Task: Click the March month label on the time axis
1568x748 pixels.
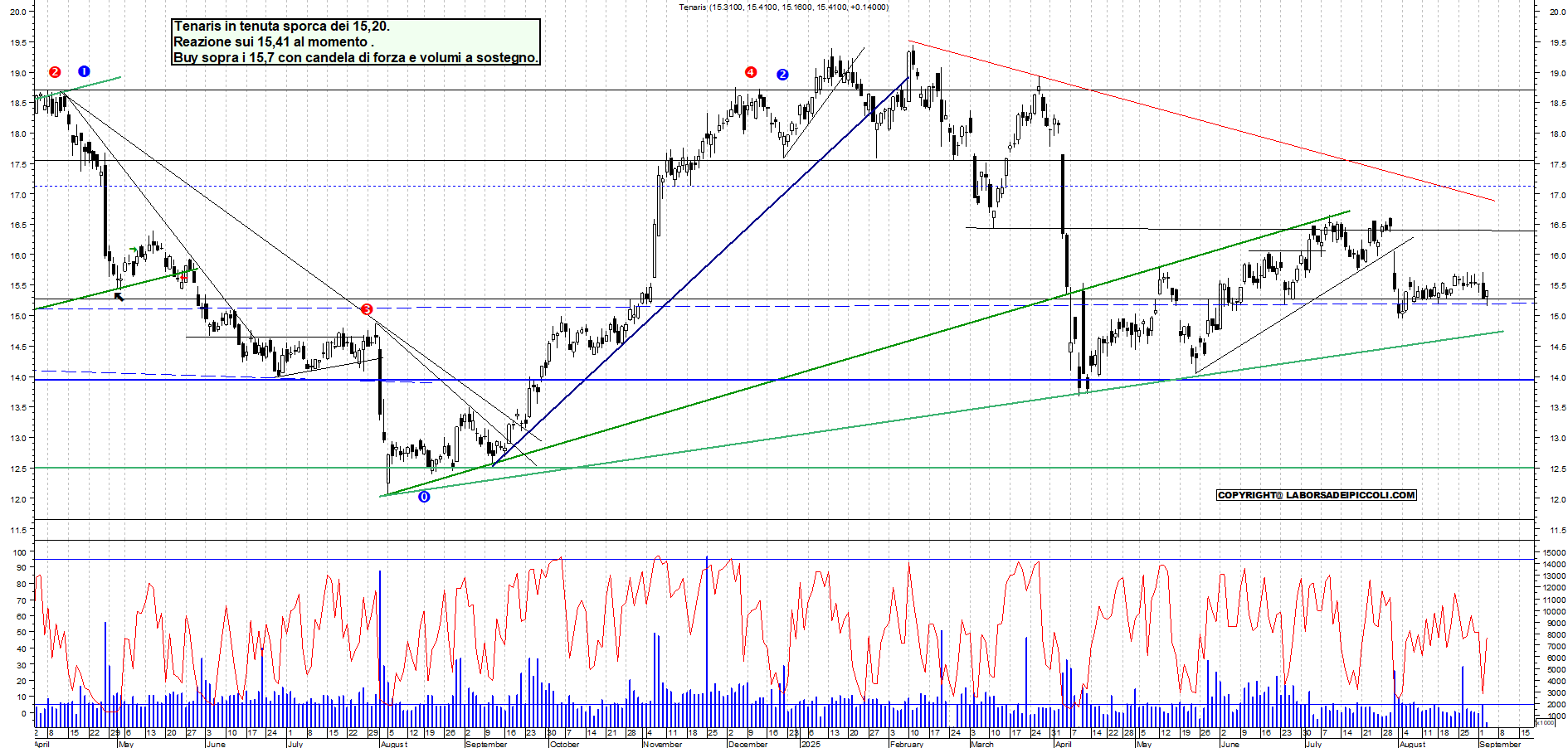Action: pyautogui.click(x=982, y=744)
